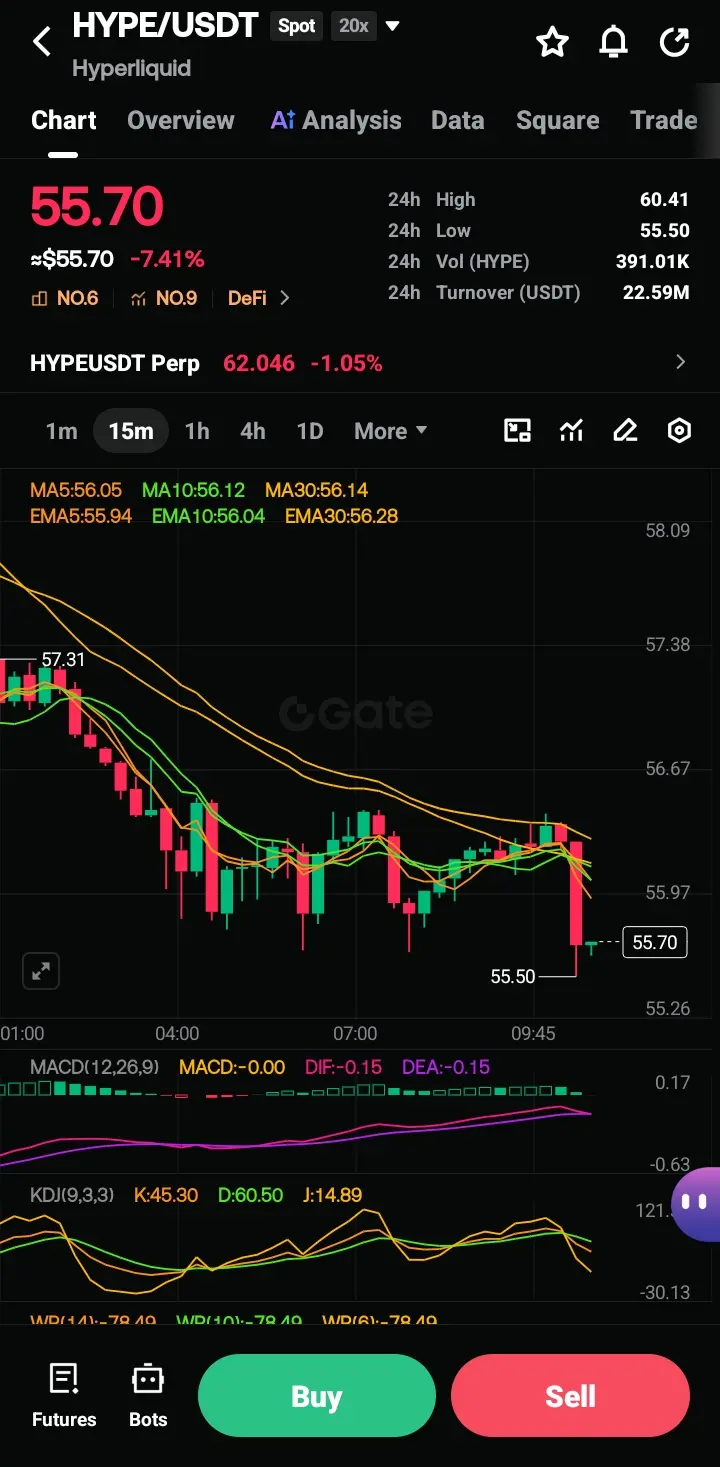Tap the DEA:-0.15 value

[x=445, y=1067]
